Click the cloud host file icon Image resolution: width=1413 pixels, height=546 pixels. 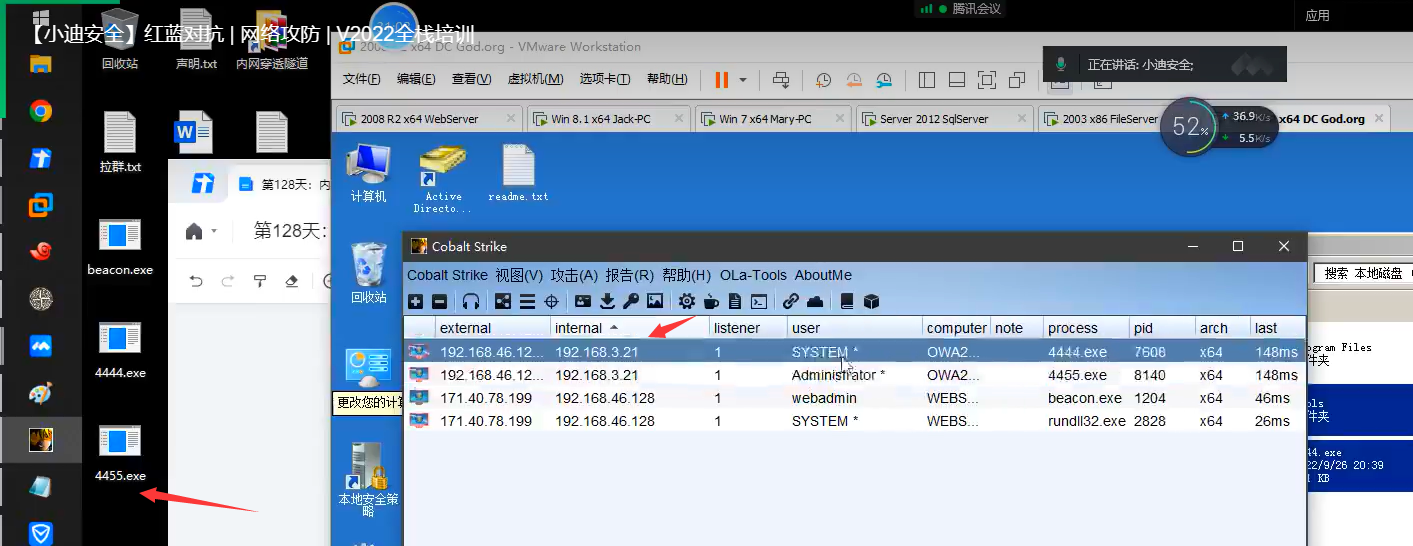click(815, 301)
